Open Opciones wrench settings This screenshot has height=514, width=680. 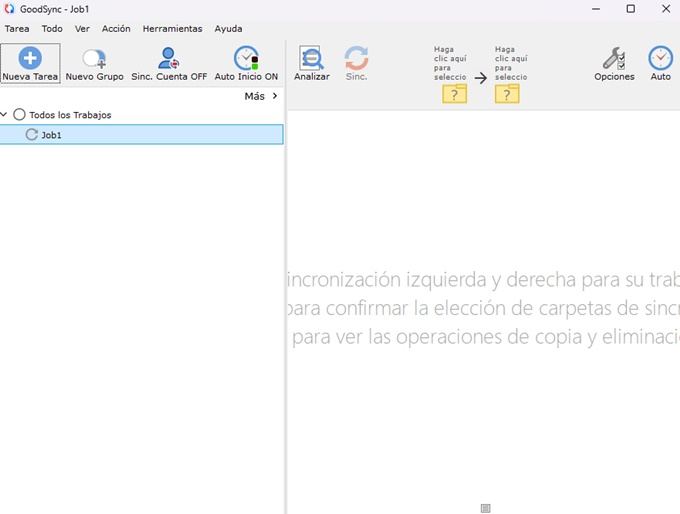pyautogui.click(x=614, y=64)
